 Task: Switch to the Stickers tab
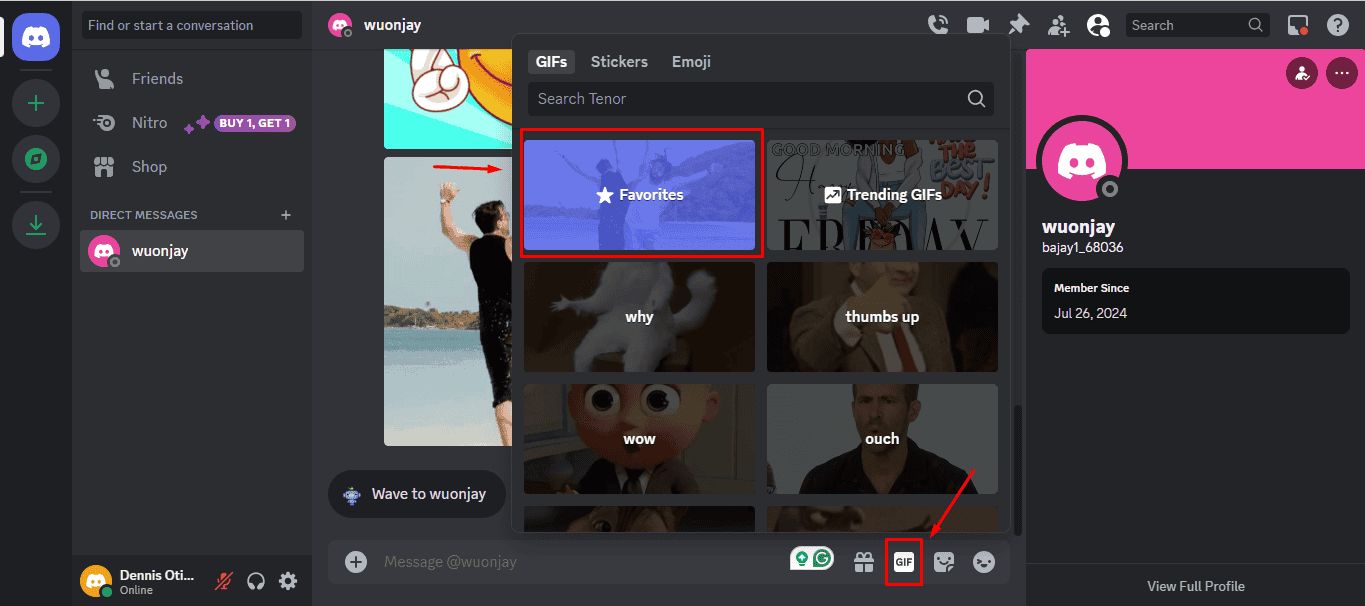pyautogui.click(x=619, y=62)
